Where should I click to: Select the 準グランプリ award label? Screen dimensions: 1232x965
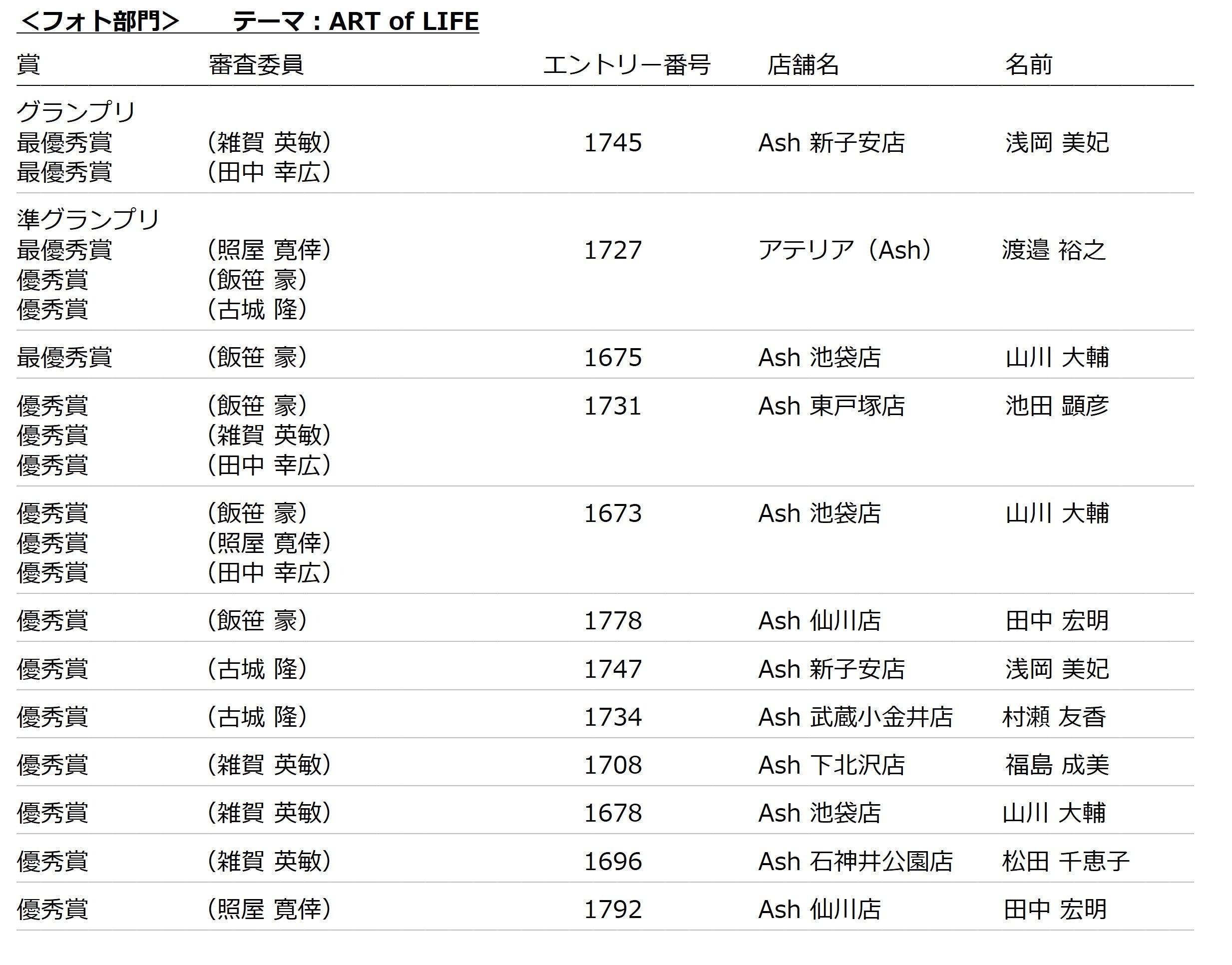(x=88, y=219)
